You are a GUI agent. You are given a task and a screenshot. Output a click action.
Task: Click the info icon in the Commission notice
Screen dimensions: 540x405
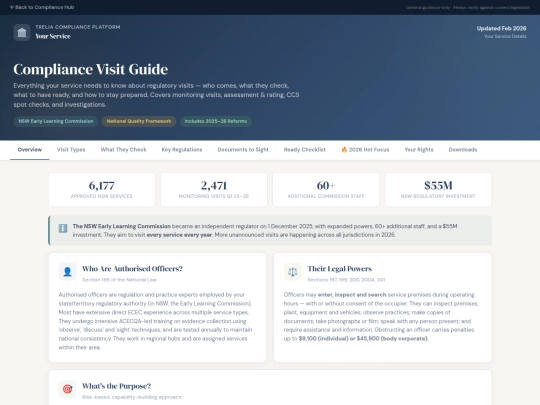coord(63,228)
